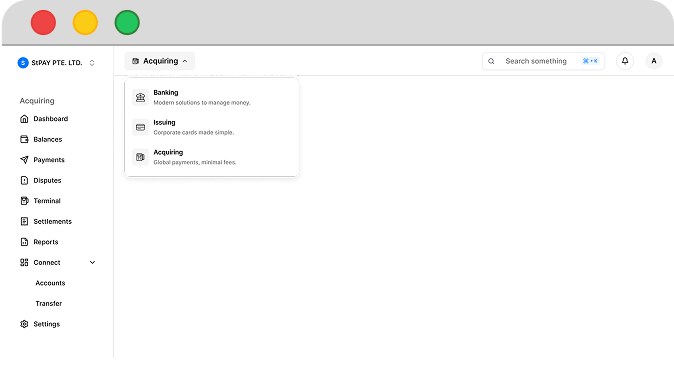Click the Acquiring icon in the top switcher
Screen dimensions: 674x372
pos(135,61)
